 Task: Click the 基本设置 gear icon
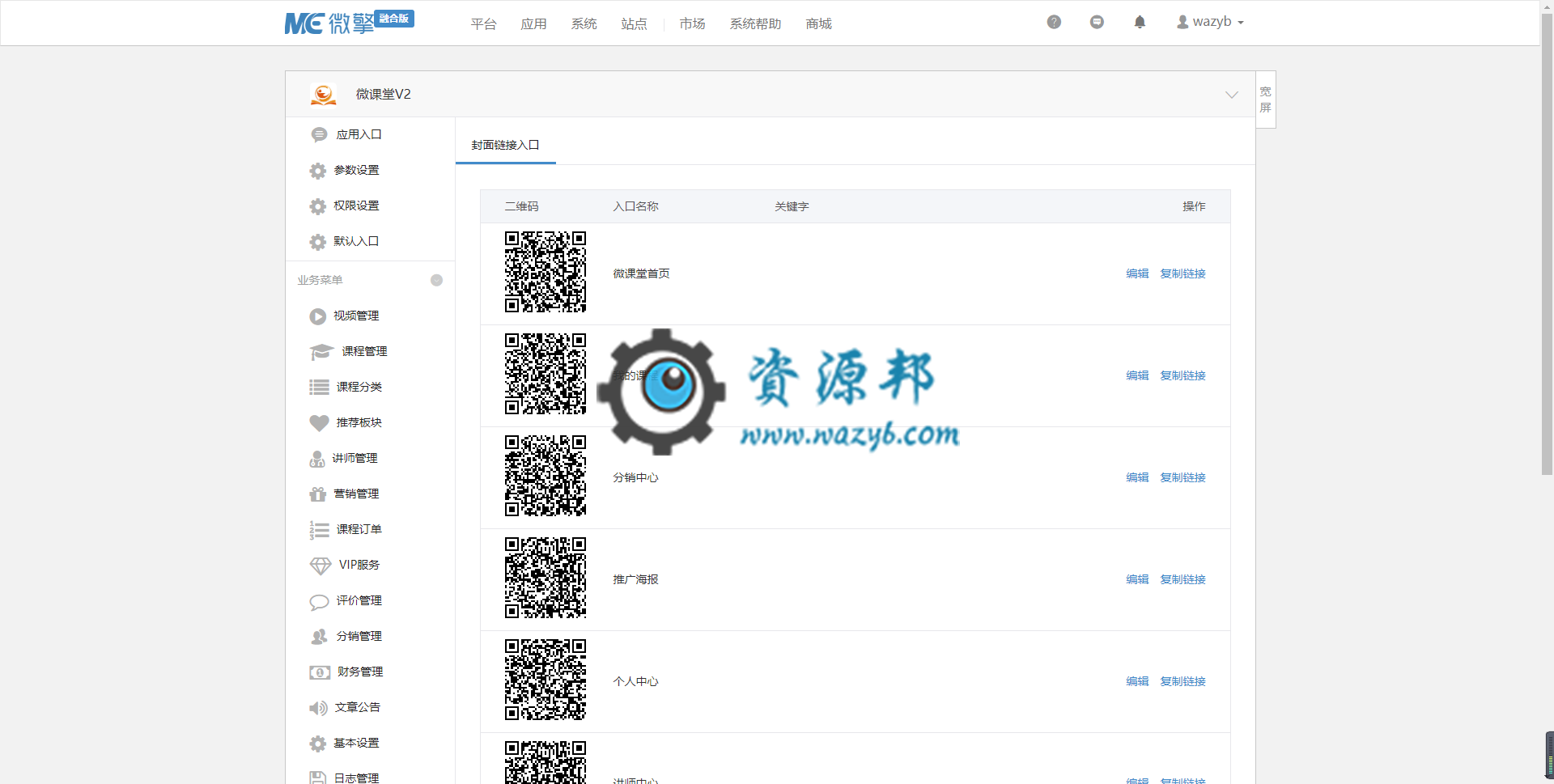(x=318, y=744)
